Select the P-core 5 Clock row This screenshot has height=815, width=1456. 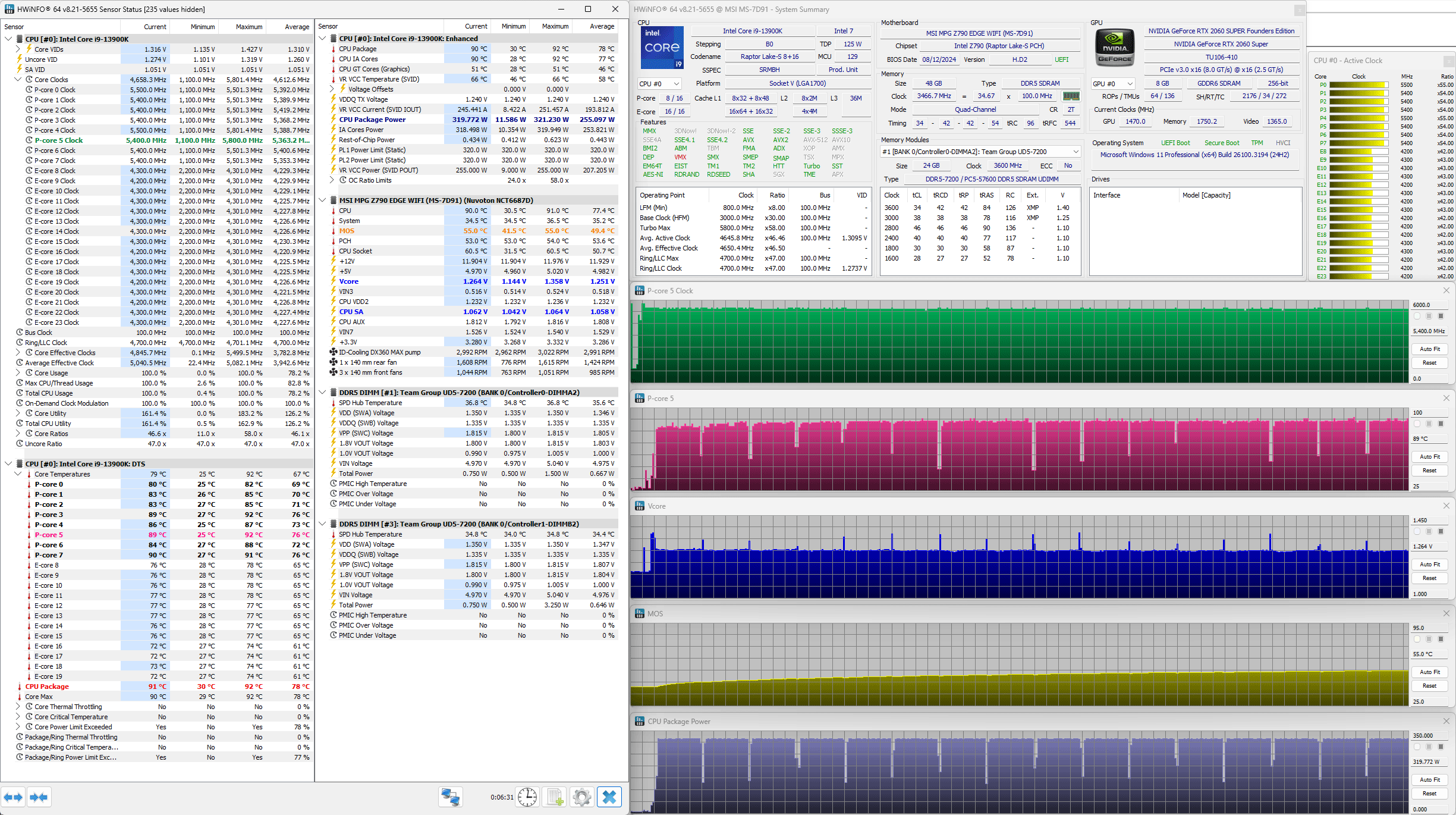[158, 140]
